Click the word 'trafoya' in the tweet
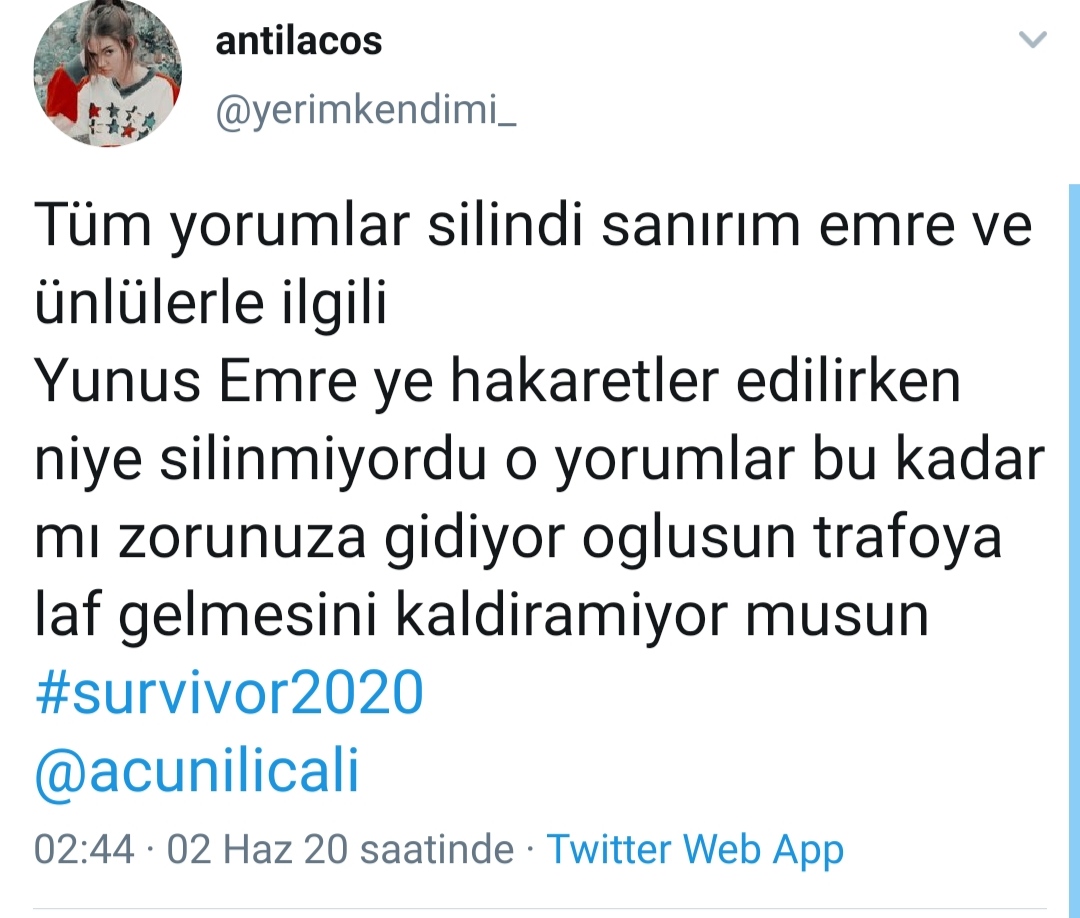1080x918 pixels. pyautogui.click(x=908, y=538)
